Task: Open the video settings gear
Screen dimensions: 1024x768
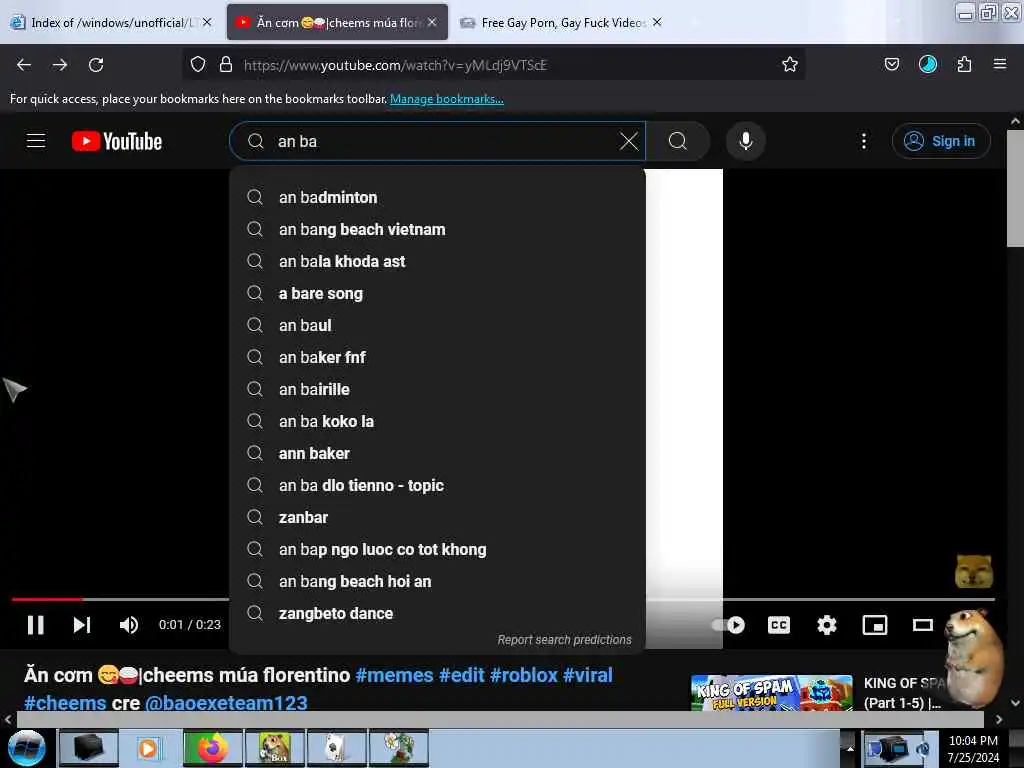Action: [x=827, y=625]
